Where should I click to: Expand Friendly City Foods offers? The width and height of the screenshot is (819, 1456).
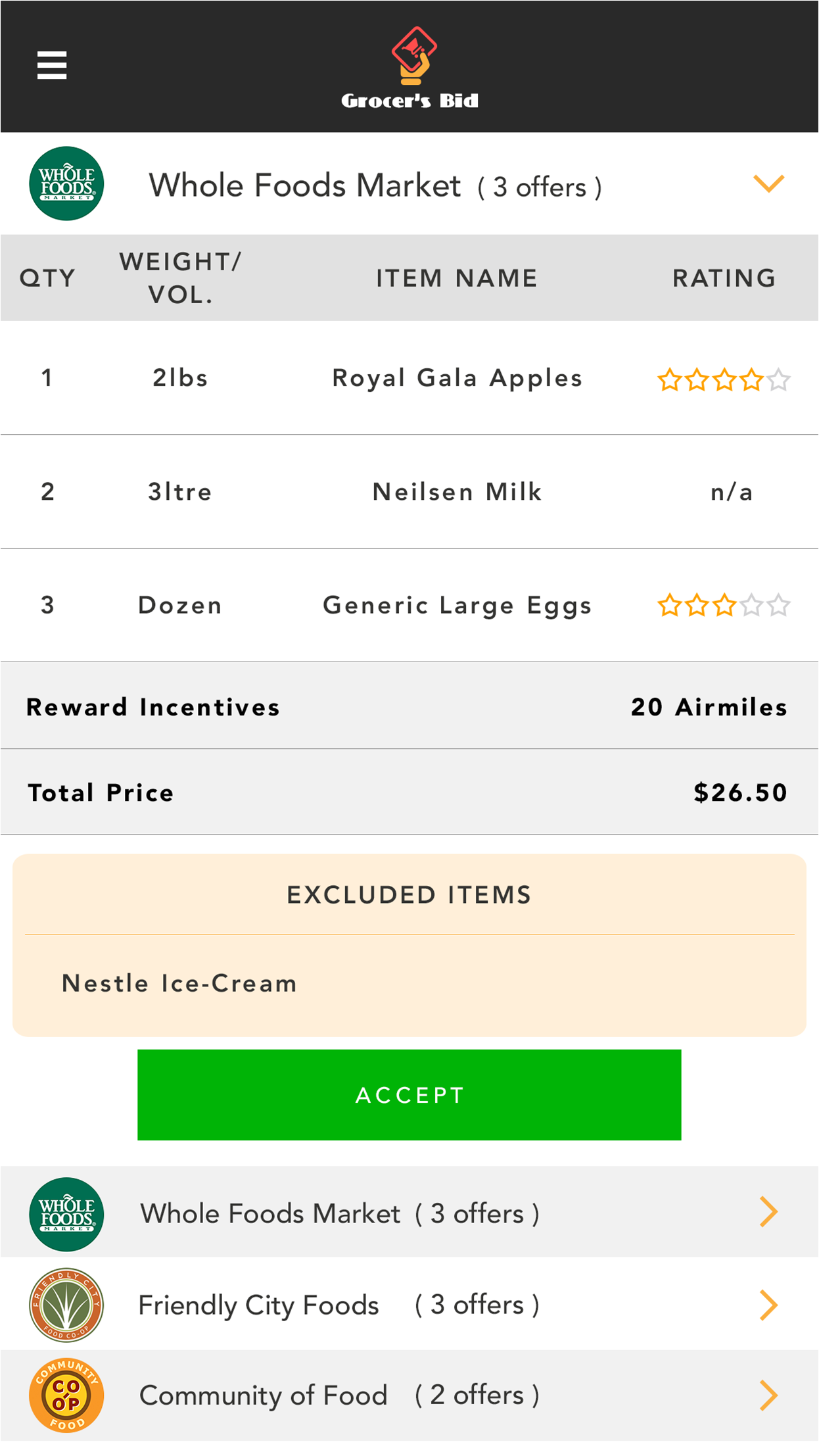[768, 1305]
